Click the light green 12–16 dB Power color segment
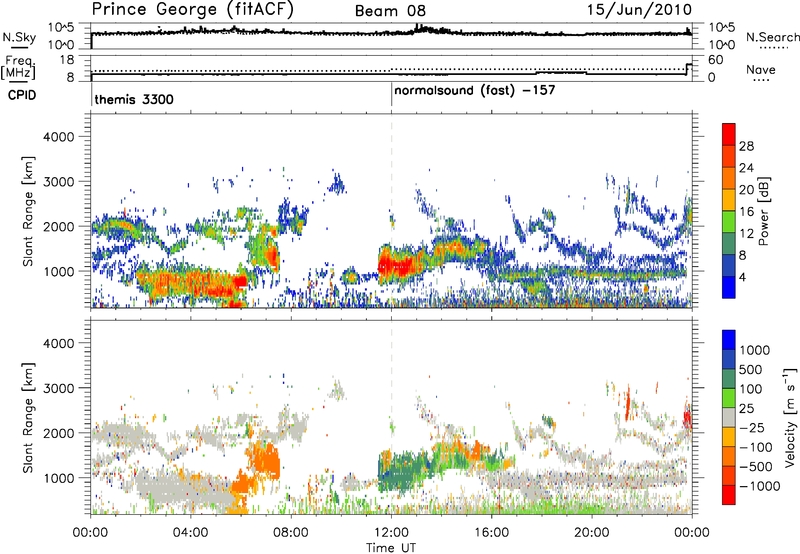The height and width of the screenshot is (554, 800). click(x=729, y=222)
